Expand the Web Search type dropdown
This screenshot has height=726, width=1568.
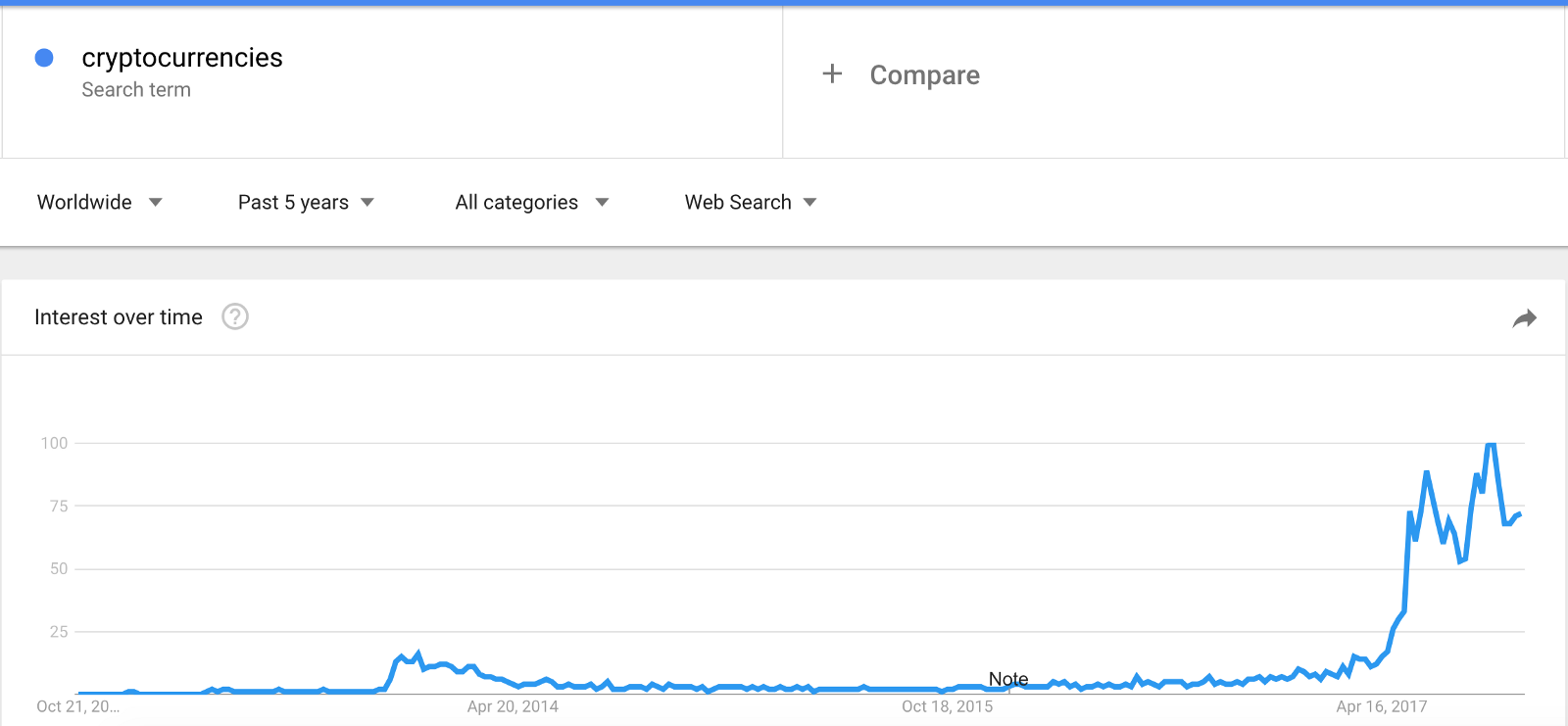click(750, 202)
